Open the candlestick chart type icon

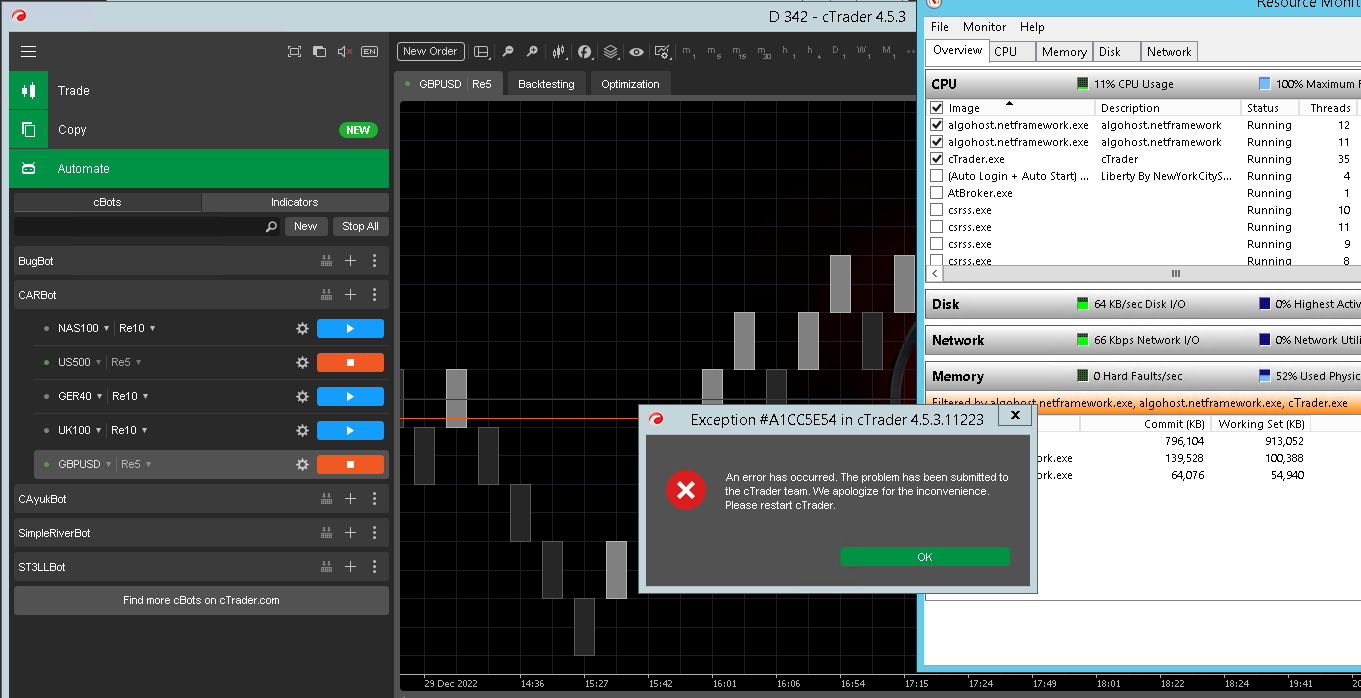pos(560,52)
